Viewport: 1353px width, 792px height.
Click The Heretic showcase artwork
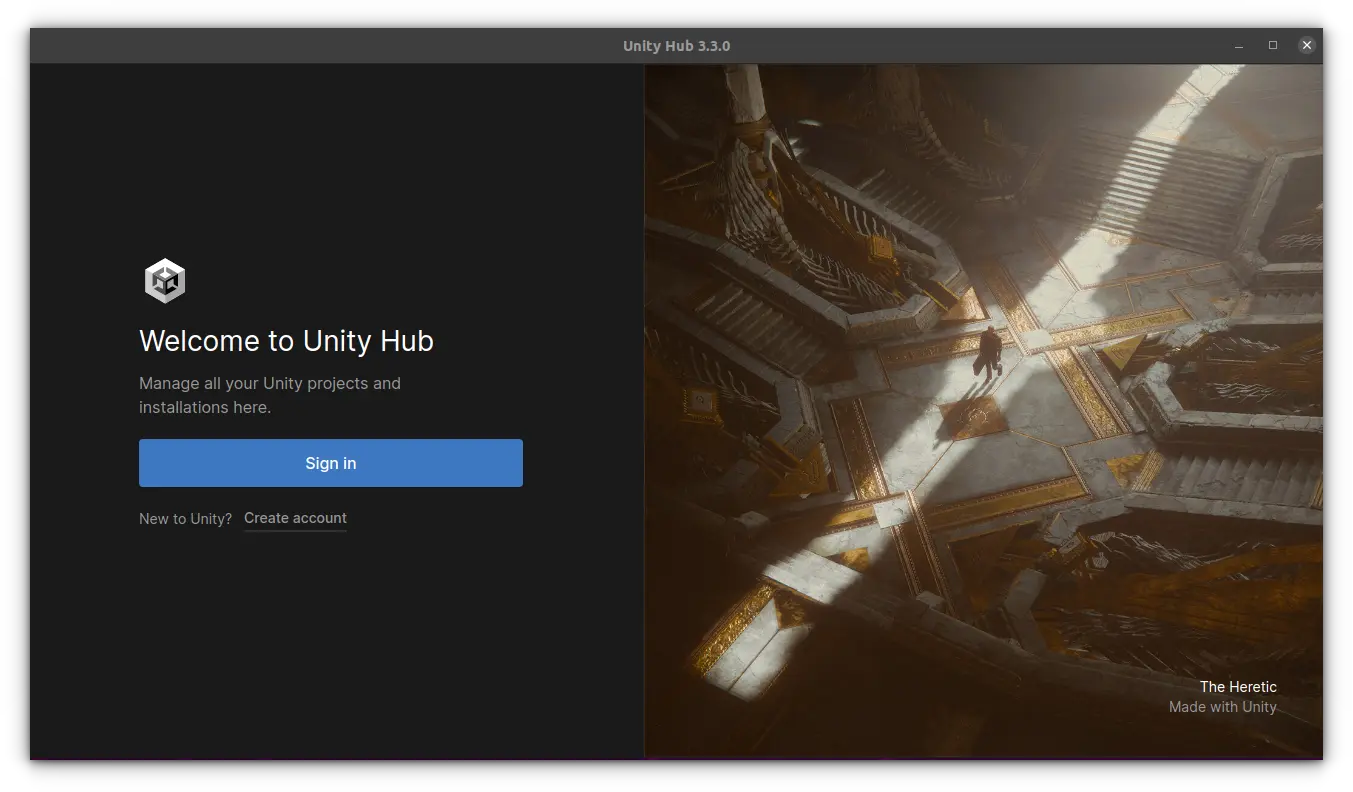(983, 411)
